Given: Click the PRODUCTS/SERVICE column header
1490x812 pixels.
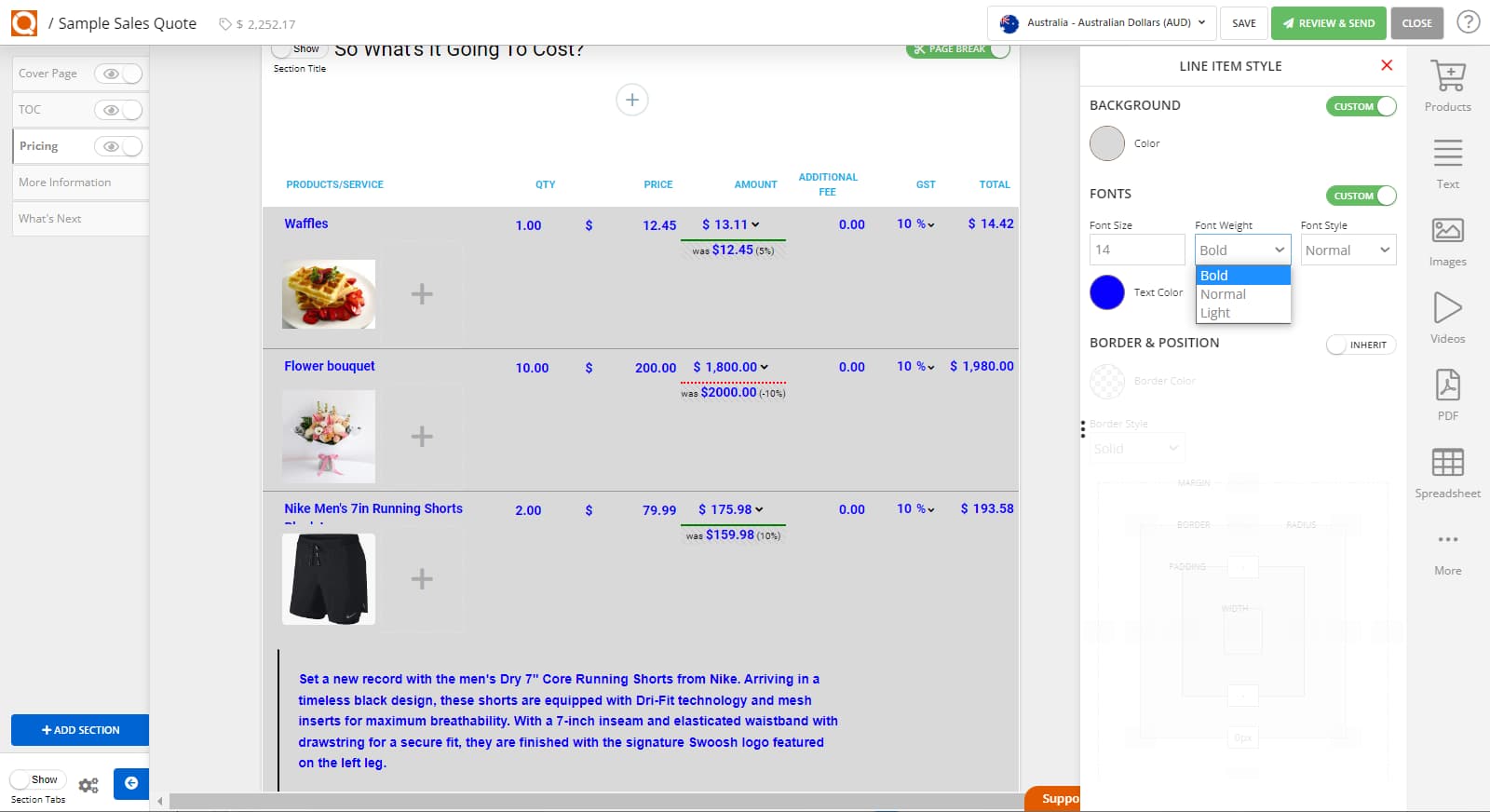Looking at the screenshot, I should [334, 184].
